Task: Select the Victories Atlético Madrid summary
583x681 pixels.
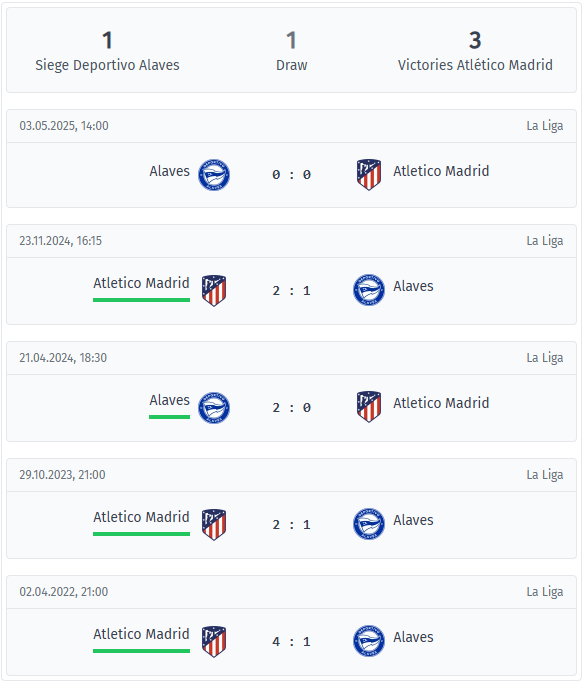Action: (x=475, y=51)
